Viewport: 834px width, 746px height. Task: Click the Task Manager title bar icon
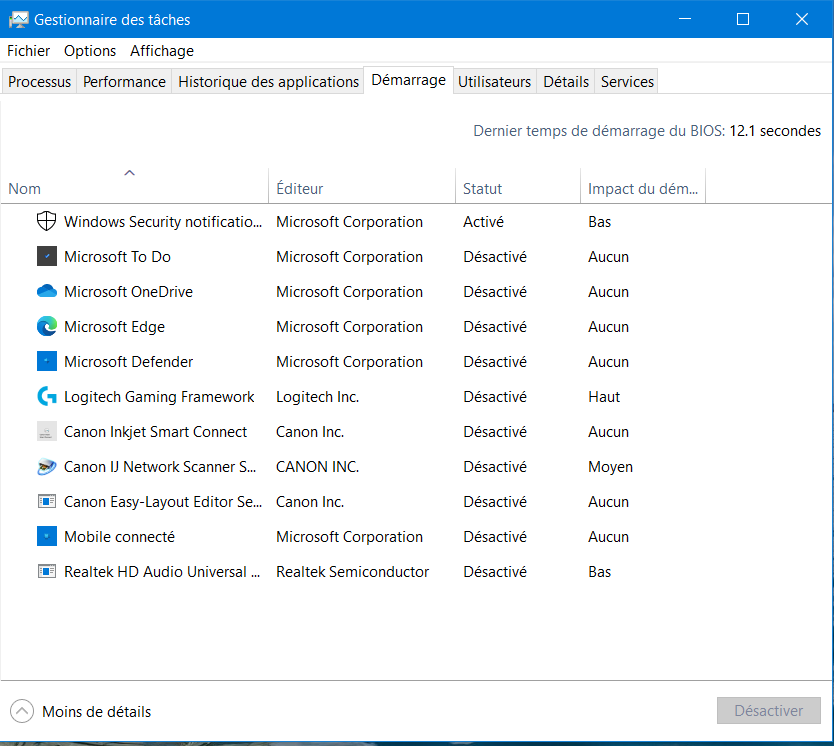19,20
